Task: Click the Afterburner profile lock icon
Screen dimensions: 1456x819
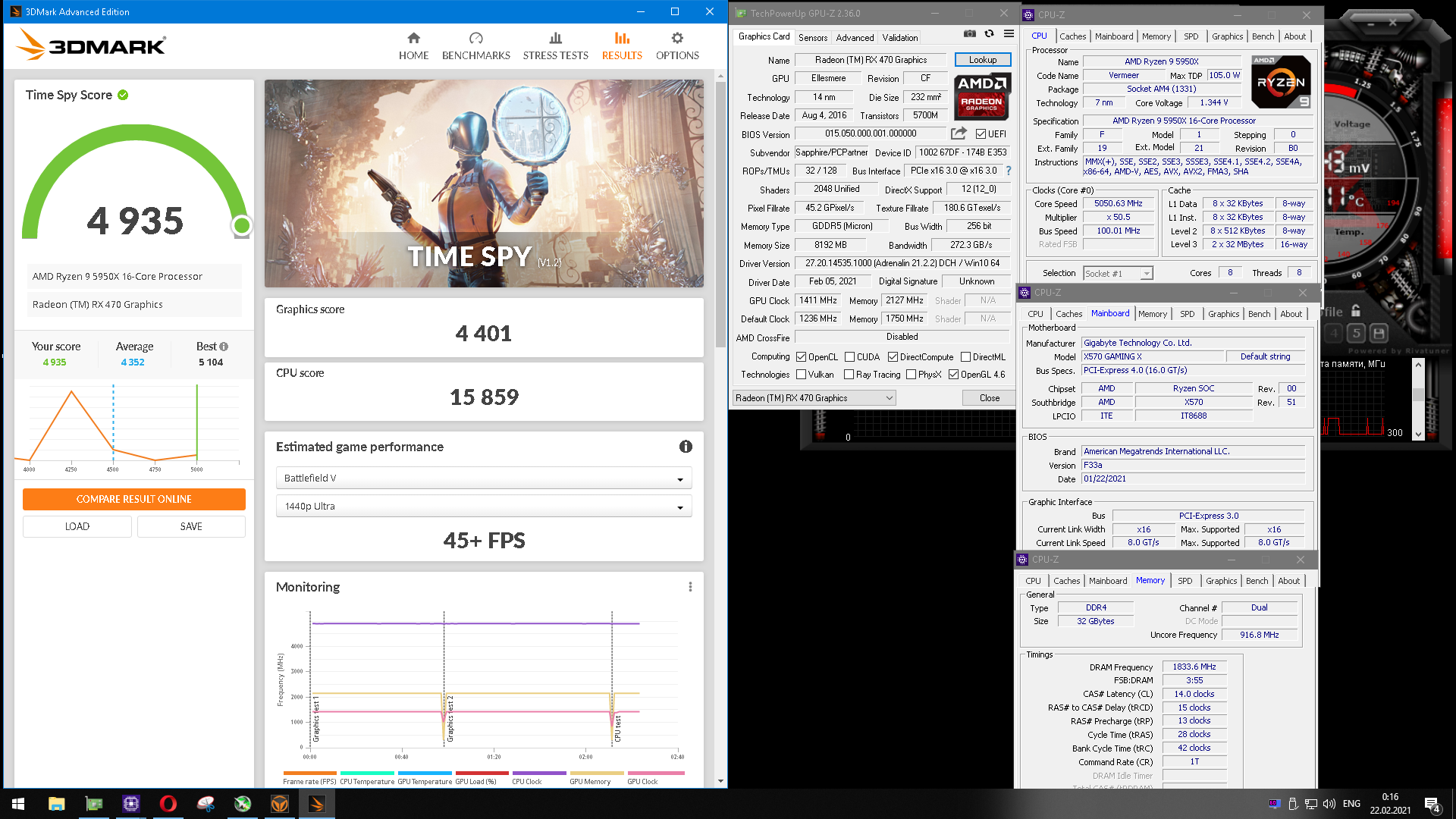Action: click(x=1356, y=311)
